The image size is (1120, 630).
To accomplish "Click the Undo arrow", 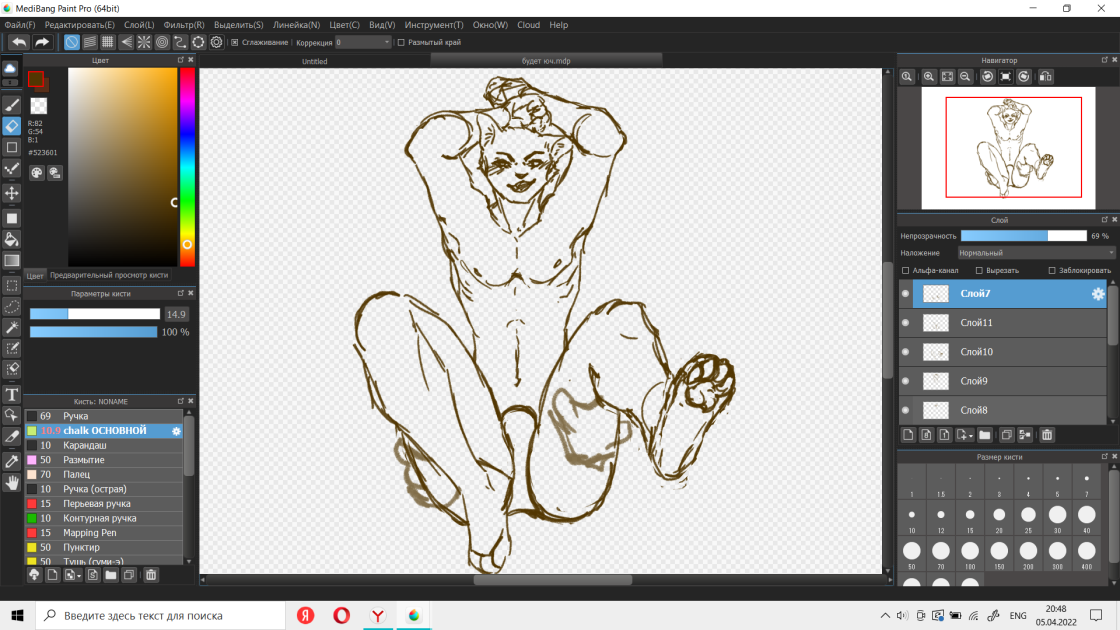I will pos(19,42).
